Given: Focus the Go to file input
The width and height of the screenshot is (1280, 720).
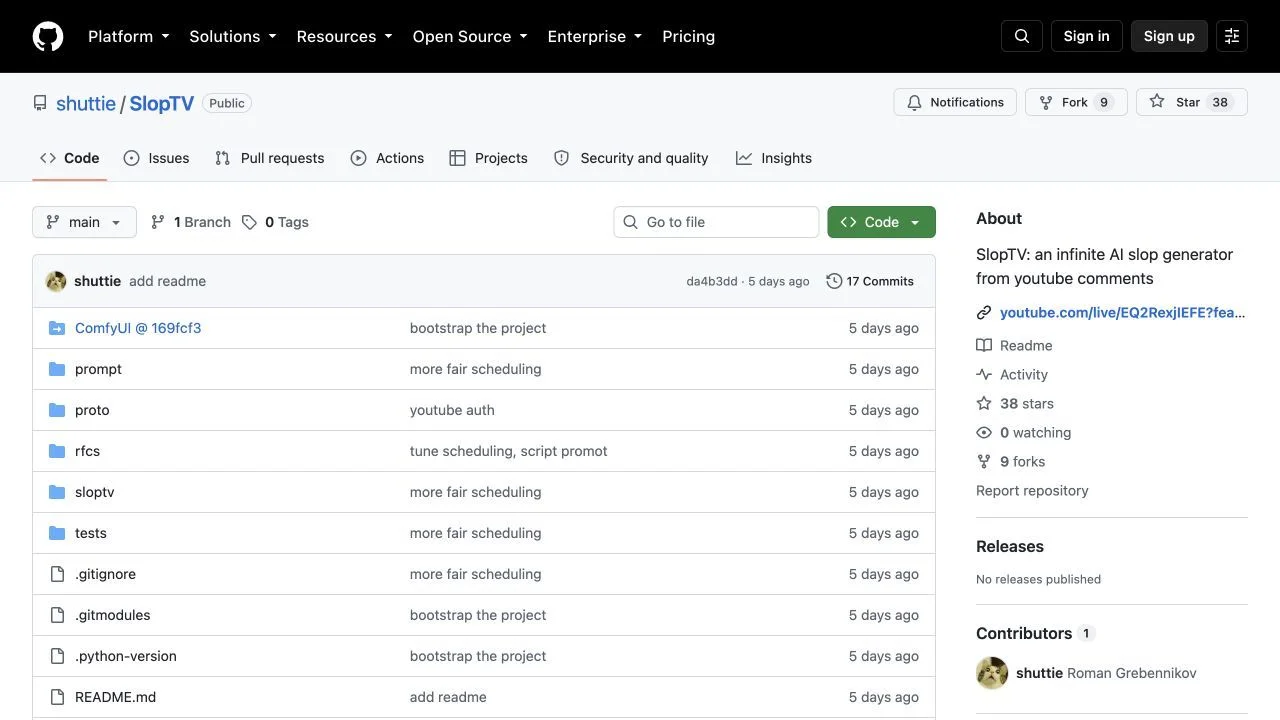Looking at the screenshot, I should click(x=716, y=222).
